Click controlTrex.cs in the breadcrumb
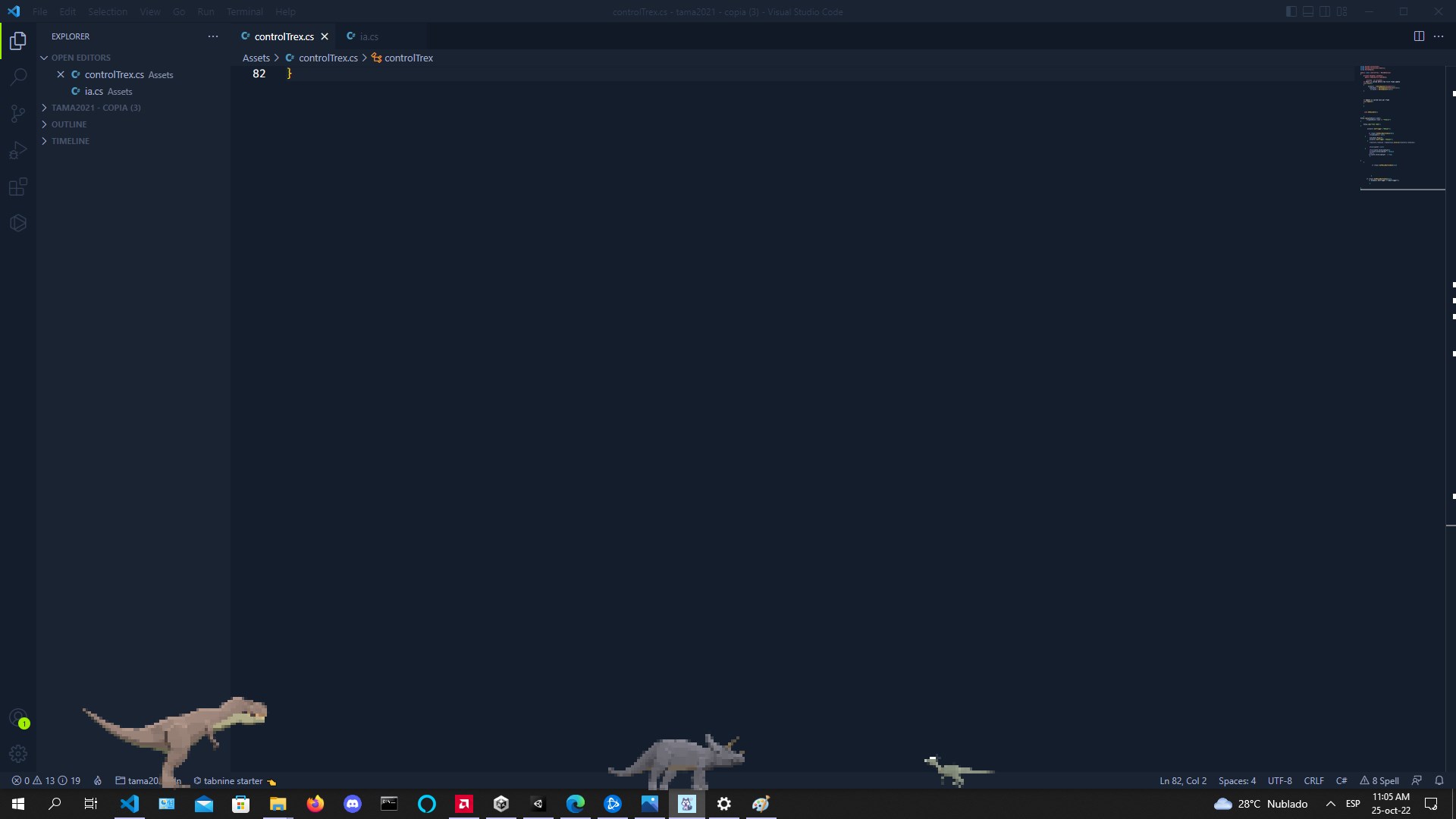This screenshot has height=819, width=1456. [328, 58]
